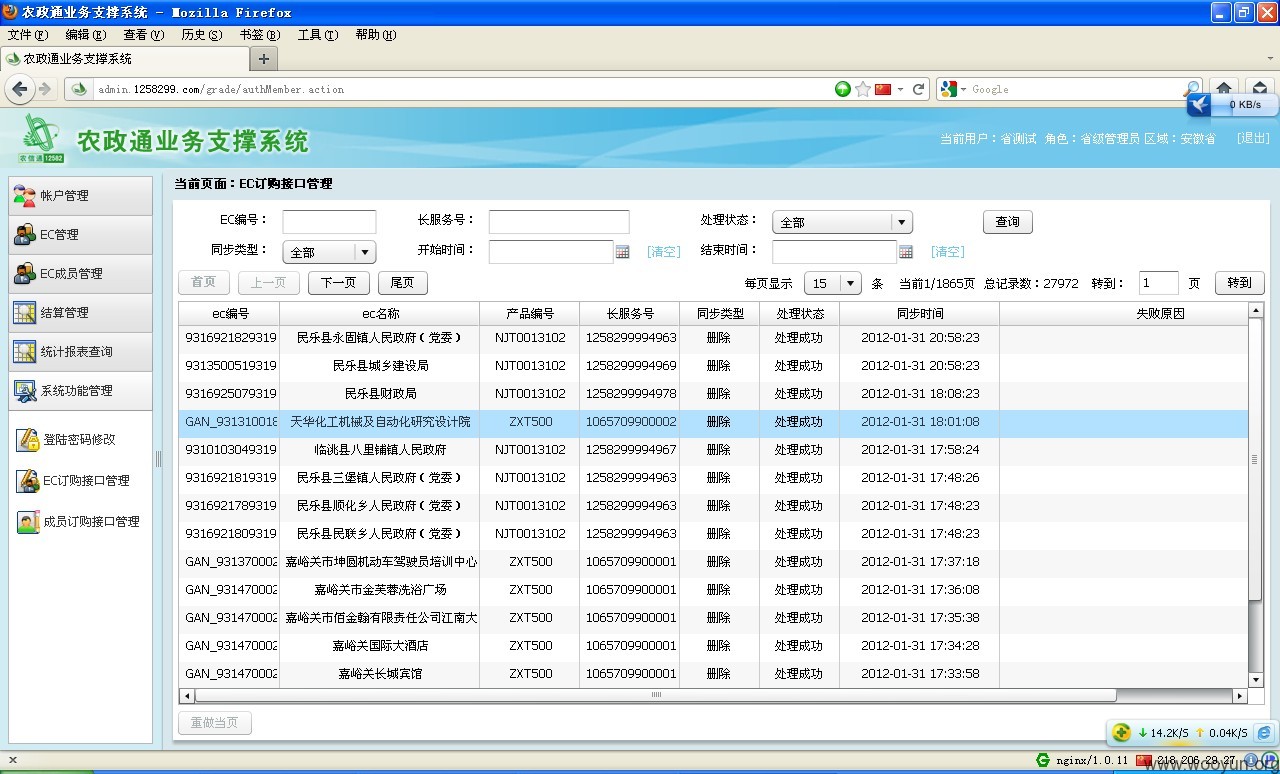The image size is (1280, 774).
Task: Open the 编辑 menu
Action: [85, 35]
